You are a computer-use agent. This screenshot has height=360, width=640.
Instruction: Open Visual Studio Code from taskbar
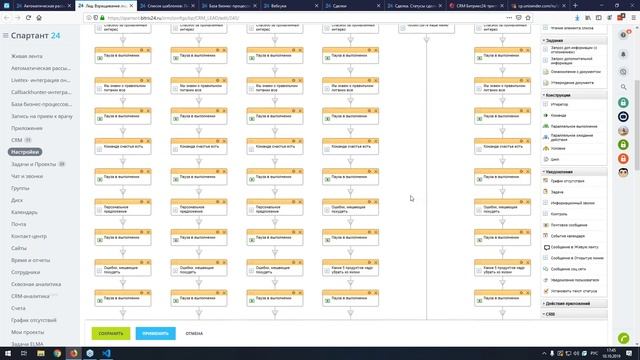(106, 353)
